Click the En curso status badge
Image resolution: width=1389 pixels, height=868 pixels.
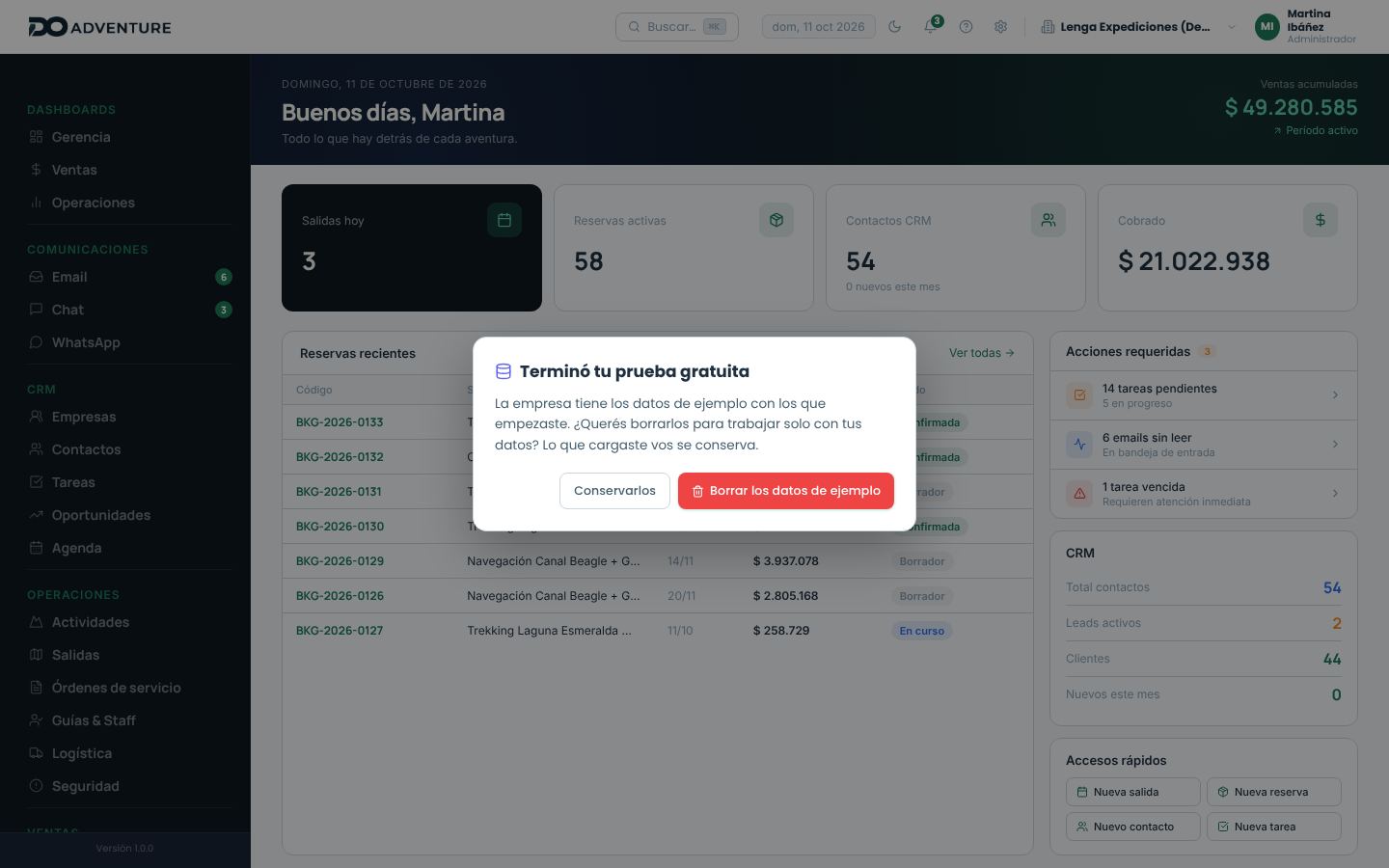(922, 631)
